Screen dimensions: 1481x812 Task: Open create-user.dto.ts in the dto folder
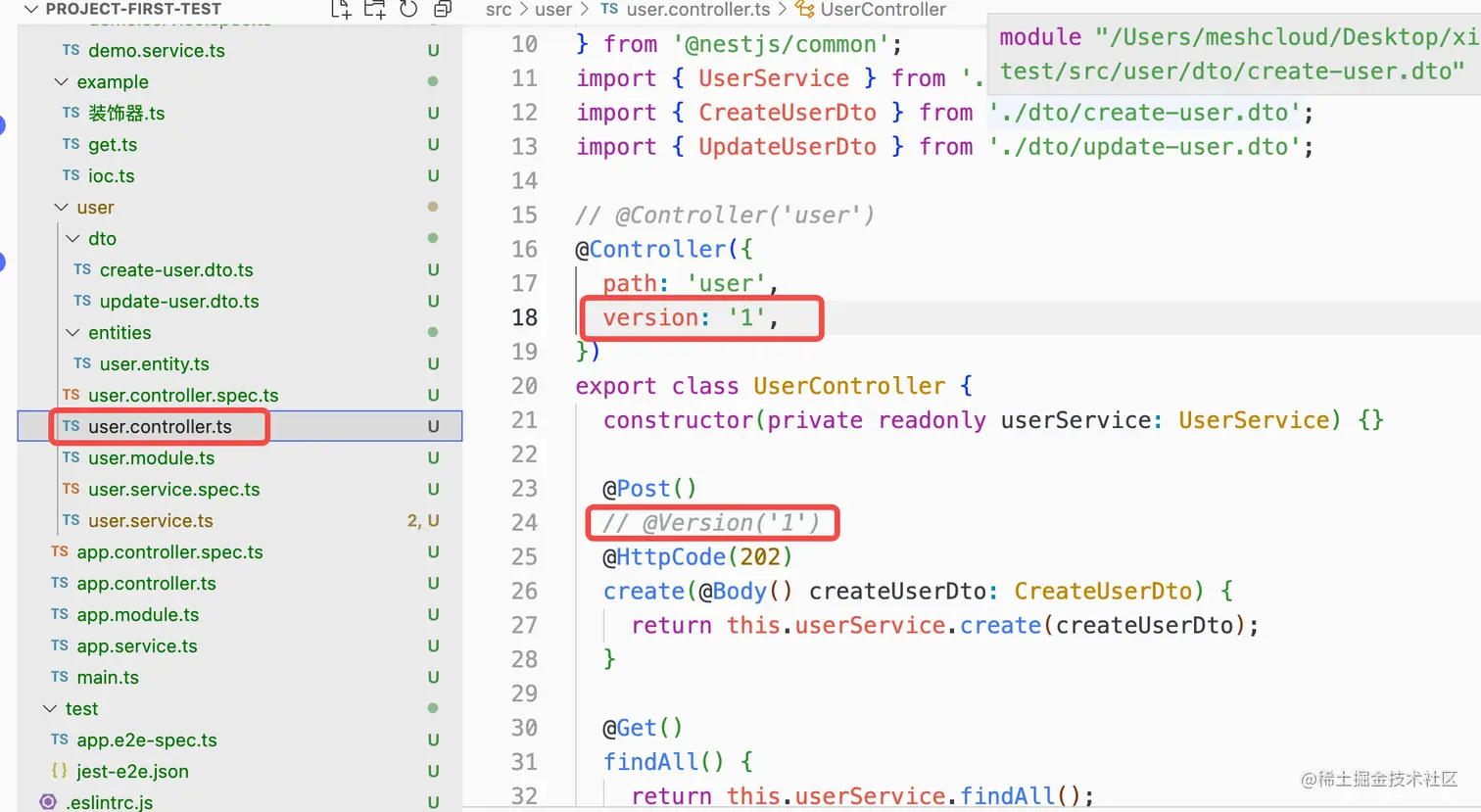176,269
